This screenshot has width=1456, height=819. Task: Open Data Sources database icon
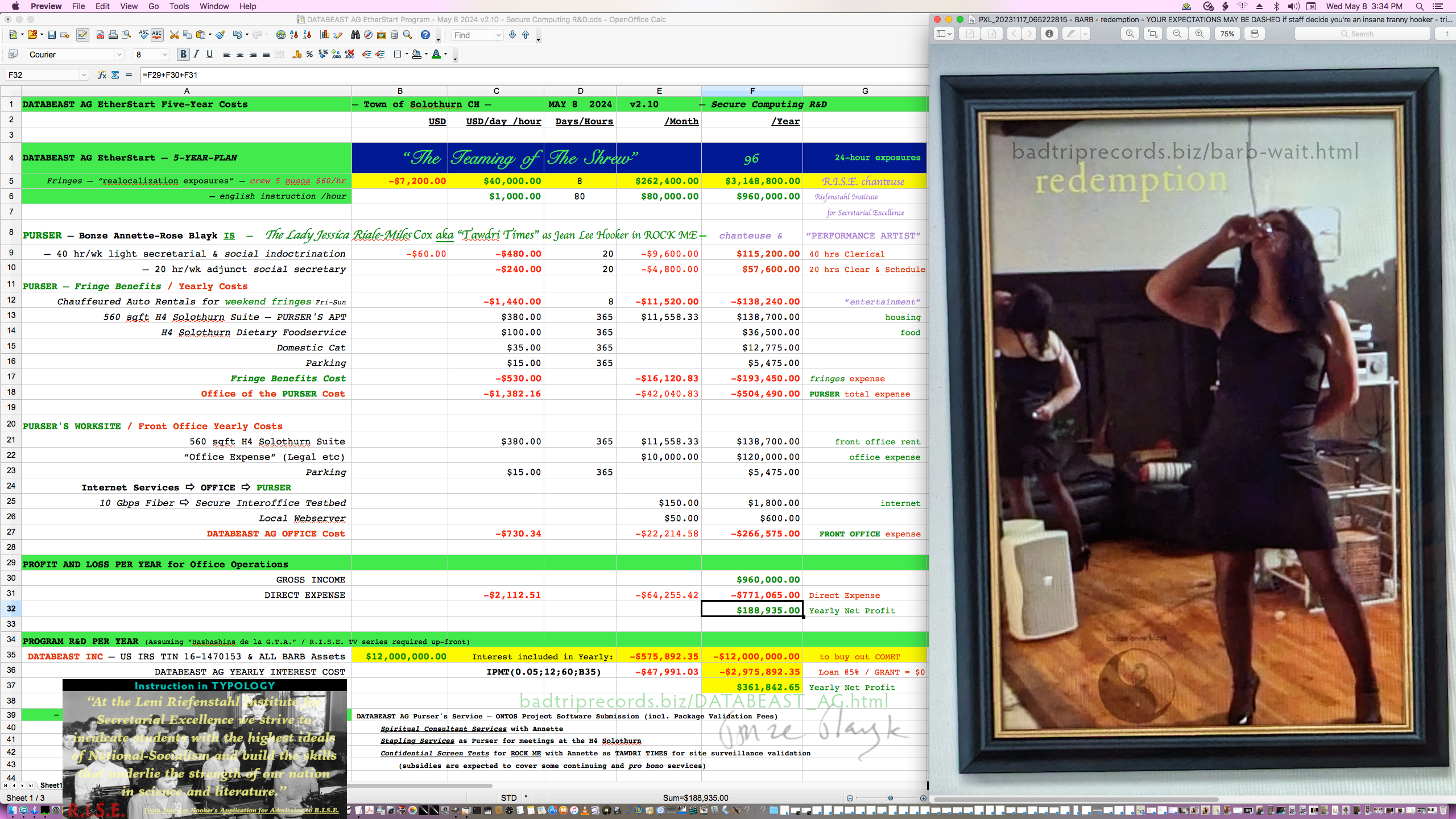coord(395,35)
